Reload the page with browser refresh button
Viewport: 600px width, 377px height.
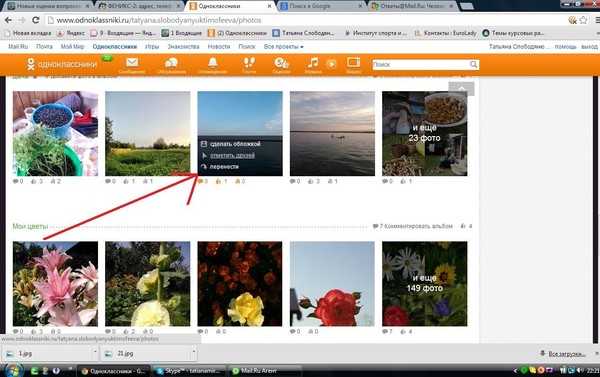(x=36, y=20)
